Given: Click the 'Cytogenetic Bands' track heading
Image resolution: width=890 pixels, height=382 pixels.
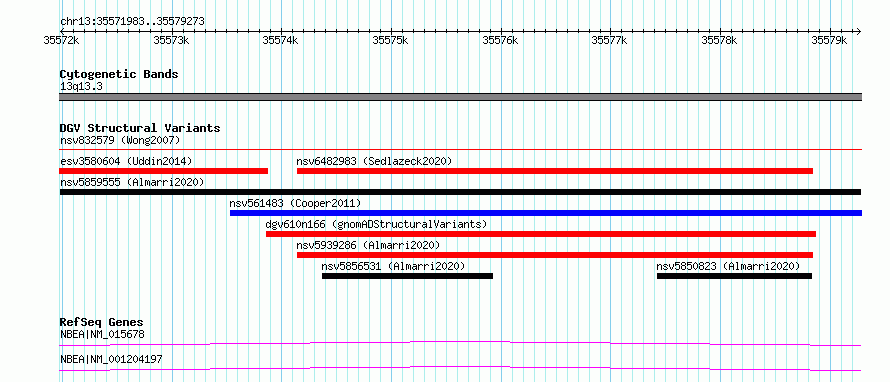Looking at the screenshot, I should pyautogui.click(x=119, y=74).
